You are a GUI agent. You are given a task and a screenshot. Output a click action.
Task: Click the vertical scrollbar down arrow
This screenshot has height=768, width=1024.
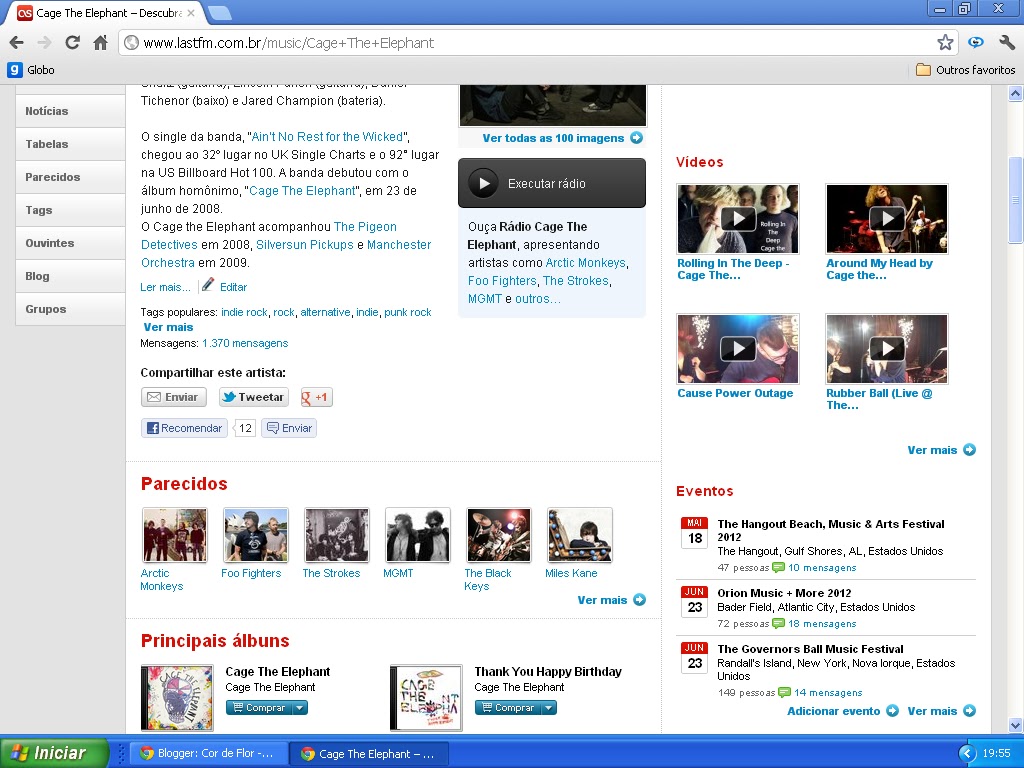click(x=1016, y=726)
